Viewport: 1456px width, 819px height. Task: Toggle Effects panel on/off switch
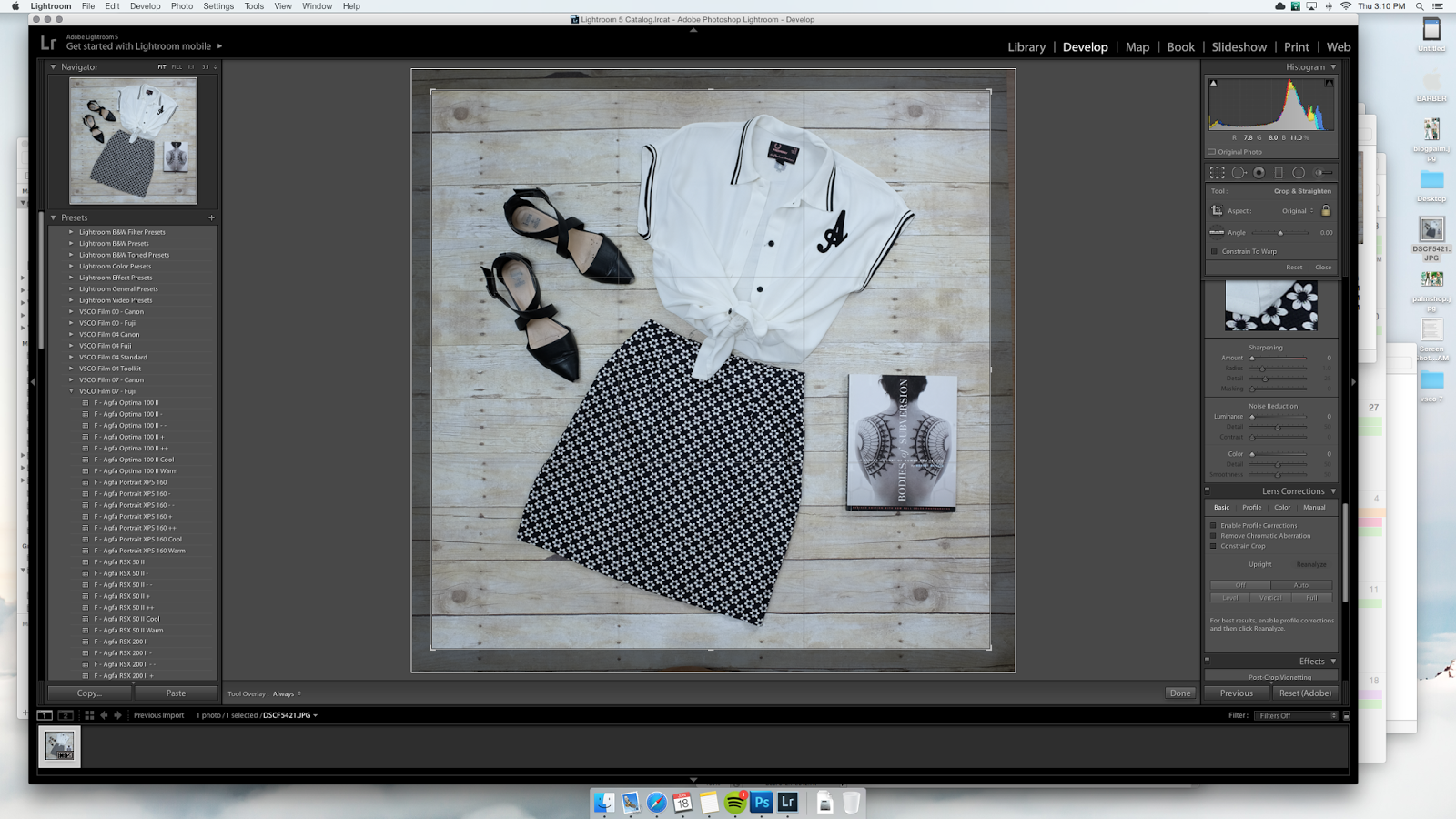[x=1208, y=661]
